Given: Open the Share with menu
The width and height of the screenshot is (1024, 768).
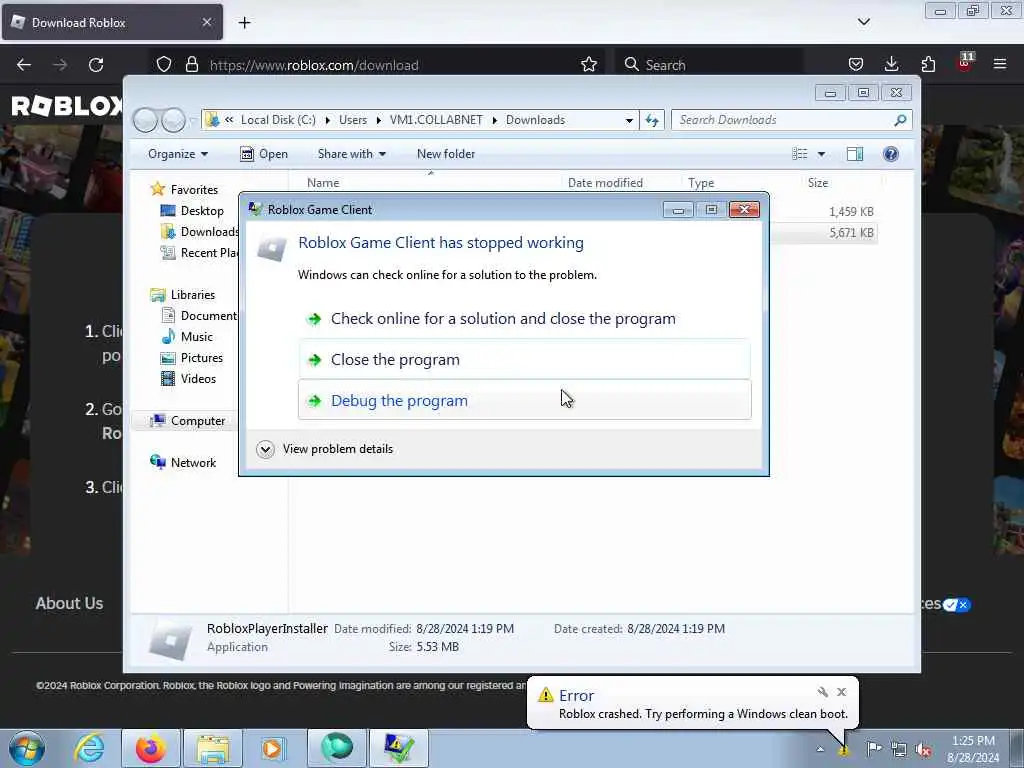Looking at the screenshot, I should coord(351,154).
